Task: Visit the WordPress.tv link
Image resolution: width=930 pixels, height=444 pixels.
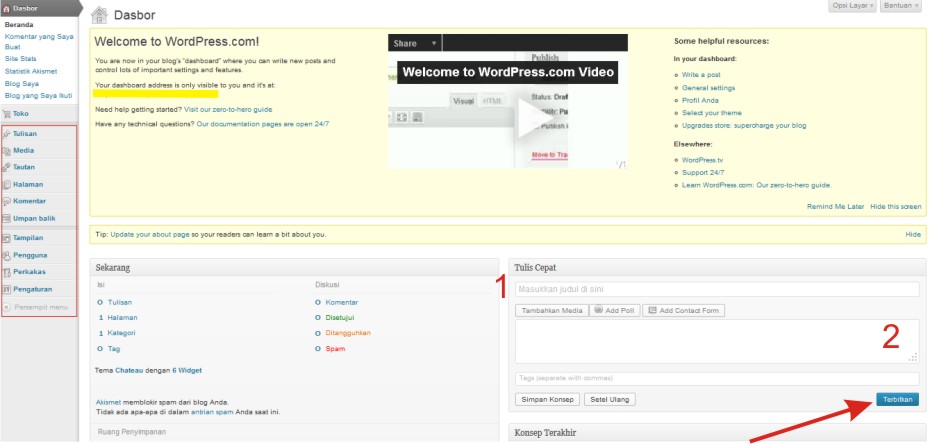Action: click(702, 160)
